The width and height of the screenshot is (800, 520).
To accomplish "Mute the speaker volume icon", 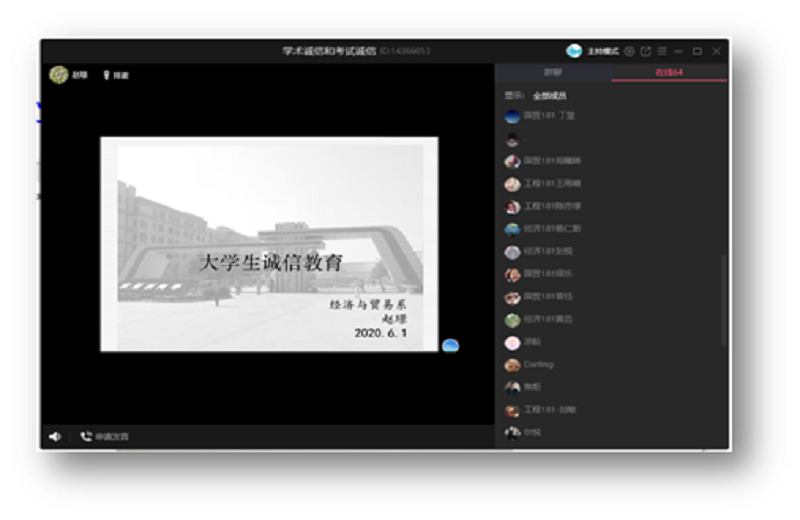I will tap(55, 436).
